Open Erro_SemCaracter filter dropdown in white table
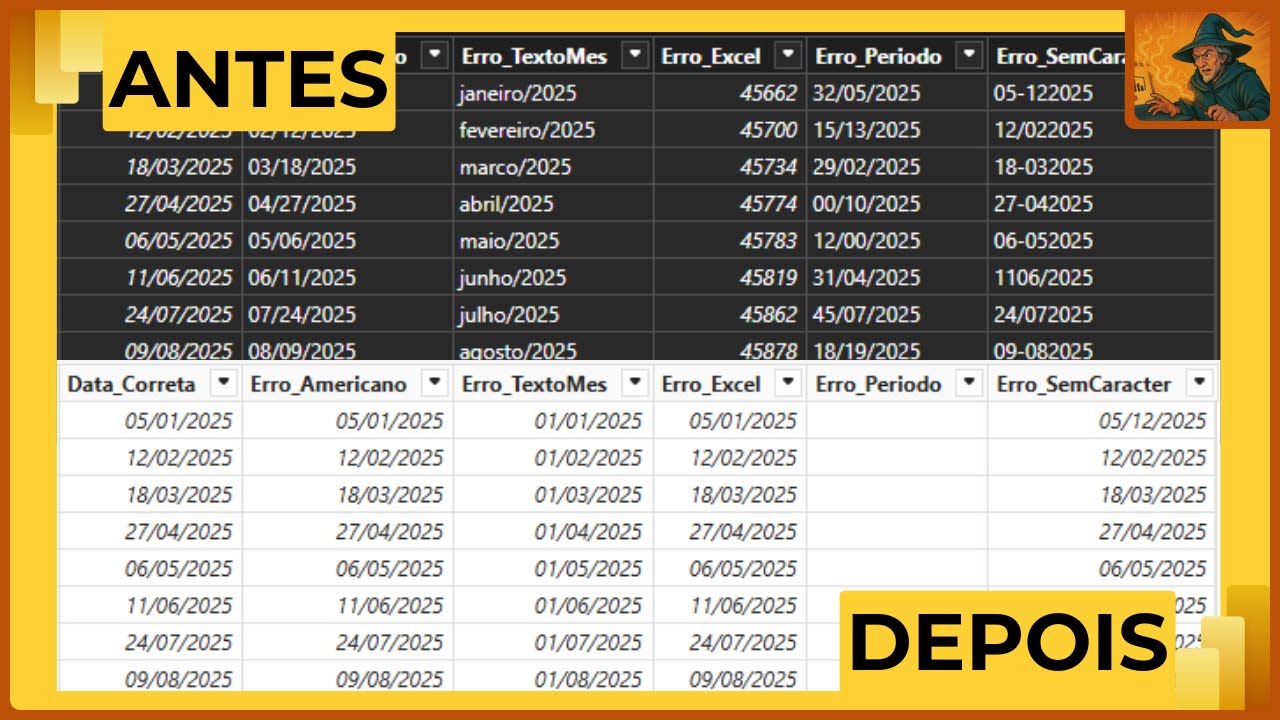Viewport: 1280px width, 720px height. coord(1199,383)
